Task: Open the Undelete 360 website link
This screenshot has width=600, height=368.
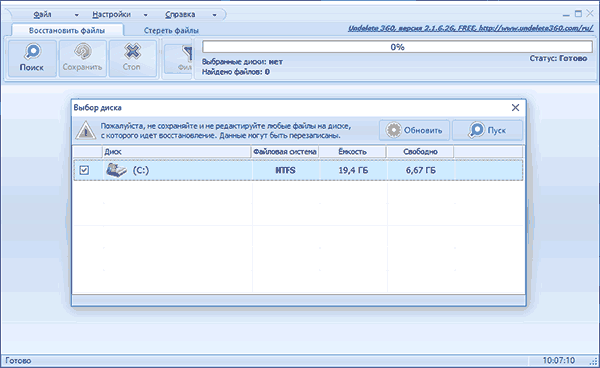Action: click(470, 28)
